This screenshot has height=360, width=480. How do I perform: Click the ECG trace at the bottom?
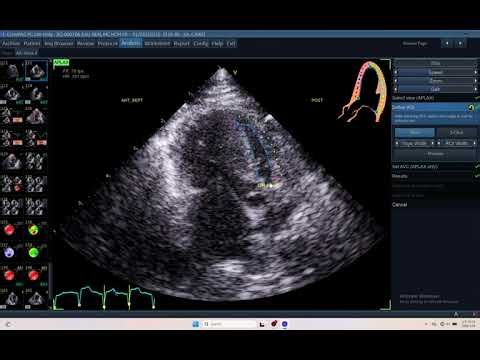tap(104, 297)
